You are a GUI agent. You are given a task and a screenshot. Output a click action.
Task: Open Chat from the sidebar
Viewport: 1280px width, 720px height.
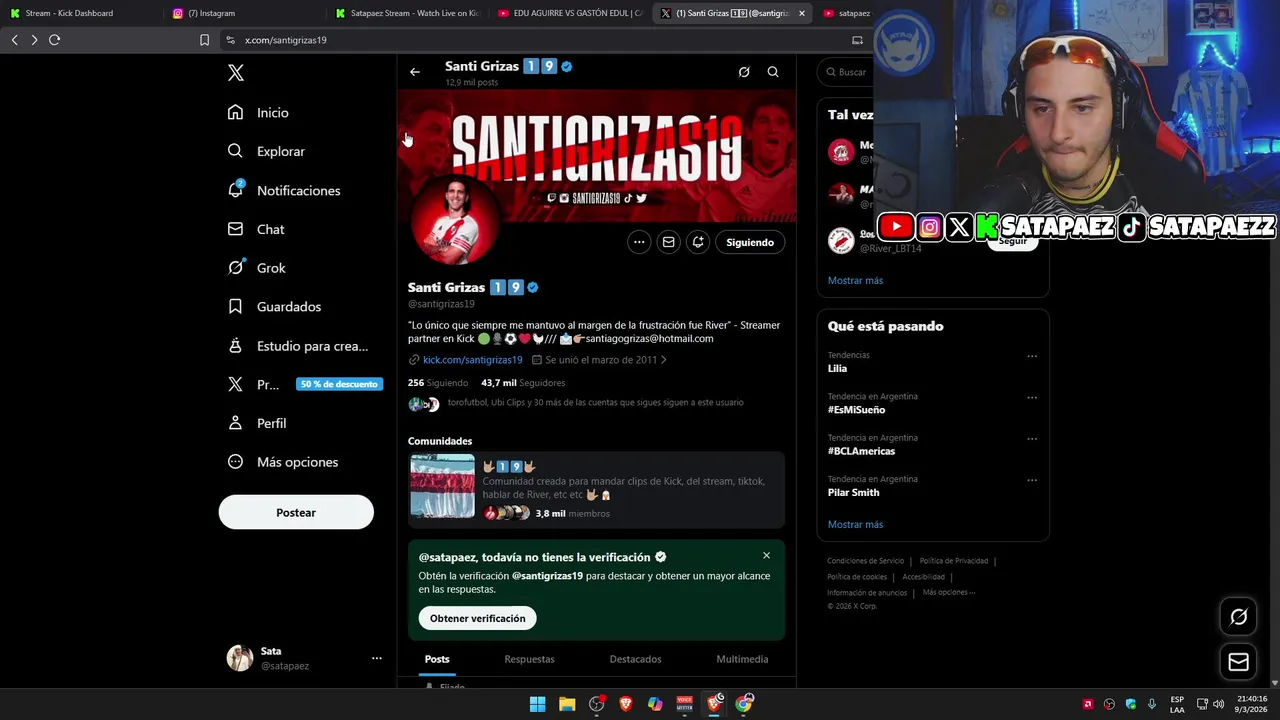click(x=256, y=229)
